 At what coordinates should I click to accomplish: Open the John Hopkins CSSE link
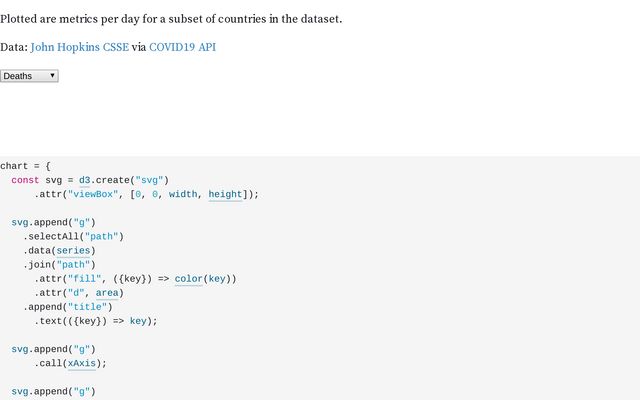click(80, 47)
